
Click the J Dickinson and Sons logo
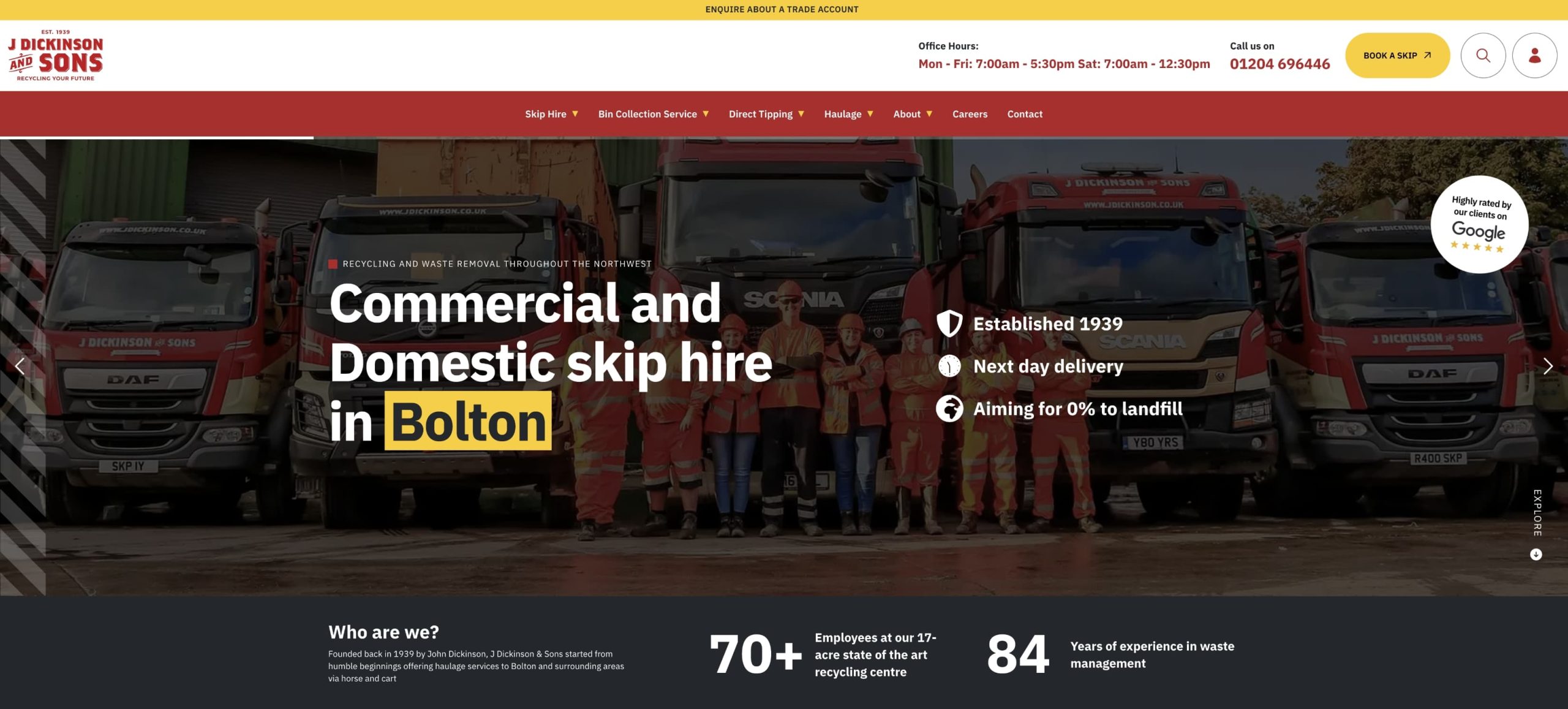click(x=56, y=55)
